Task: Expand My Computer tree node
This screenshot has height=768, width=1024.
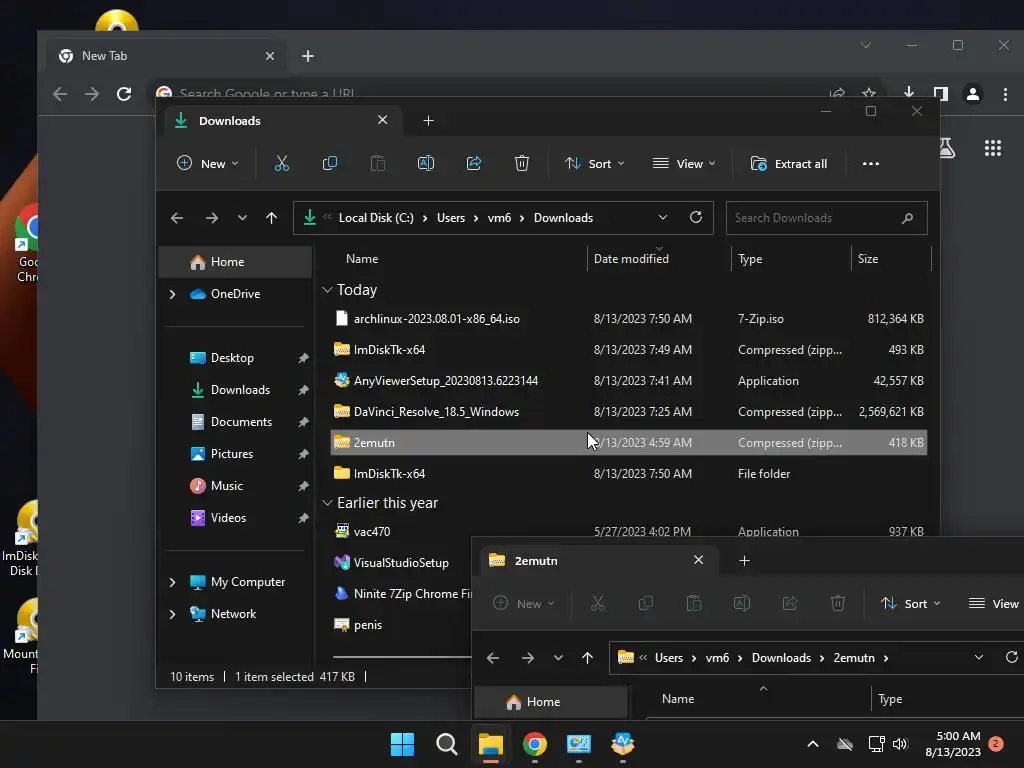Action: 172,582
